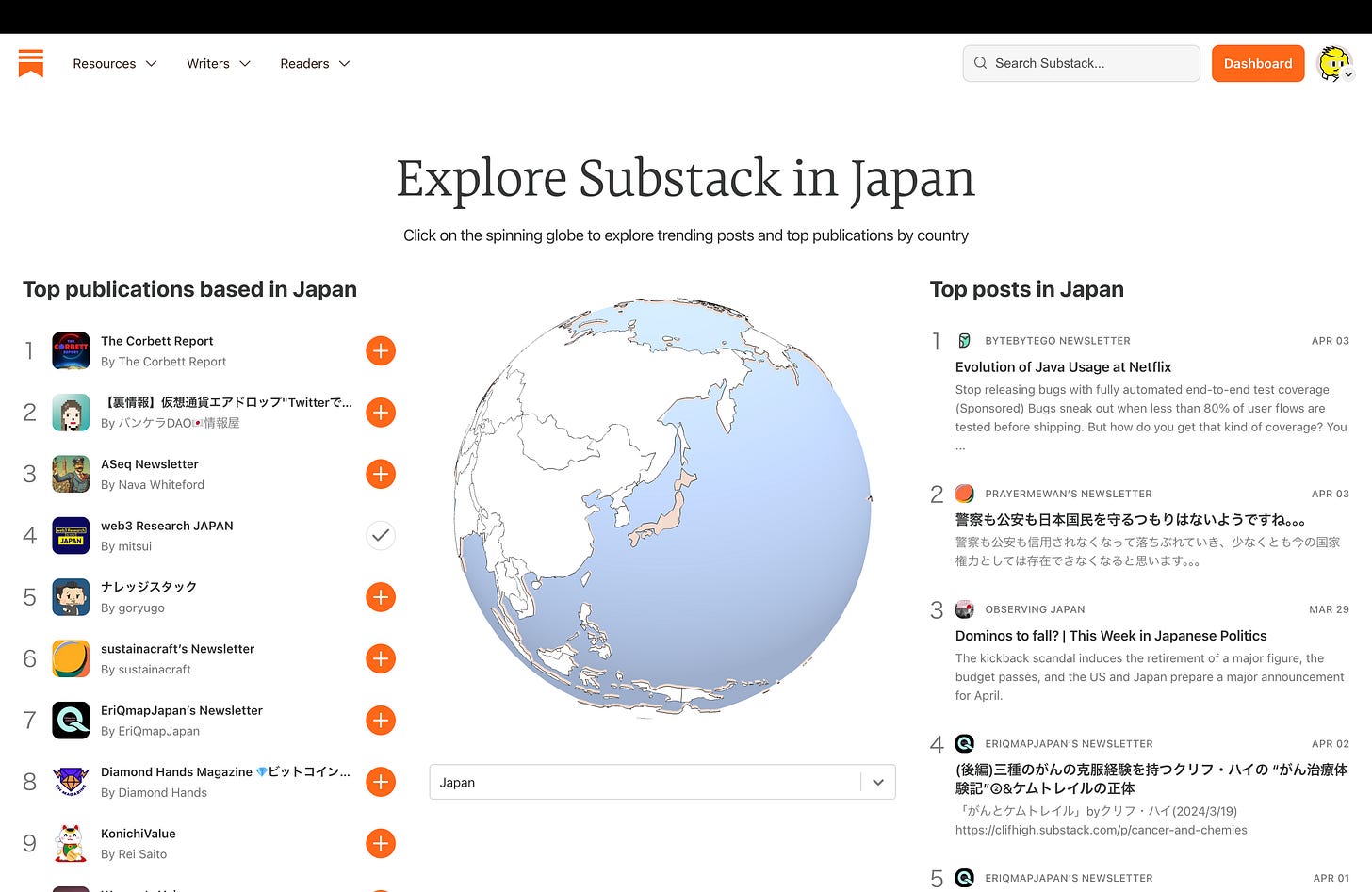Open web3 Research JAPAN logo thumbnail

coord(71,536)
